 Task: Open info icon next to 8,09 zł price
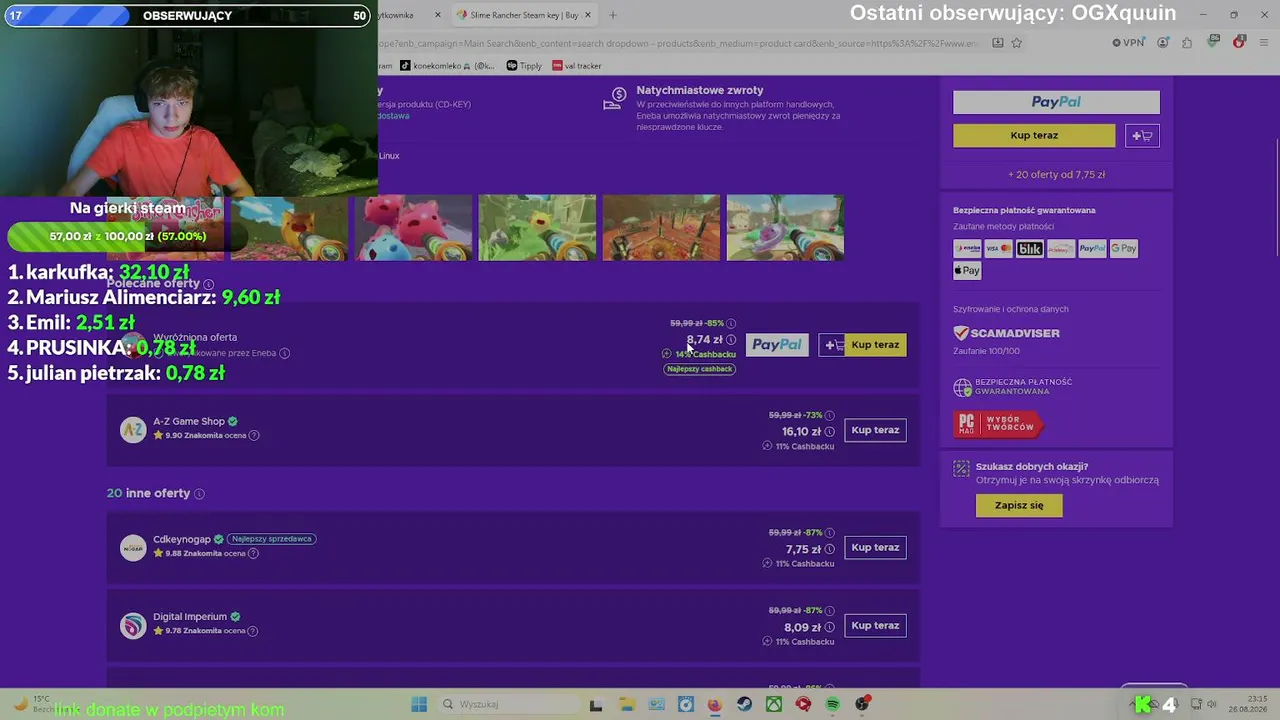tap(829, 628)
